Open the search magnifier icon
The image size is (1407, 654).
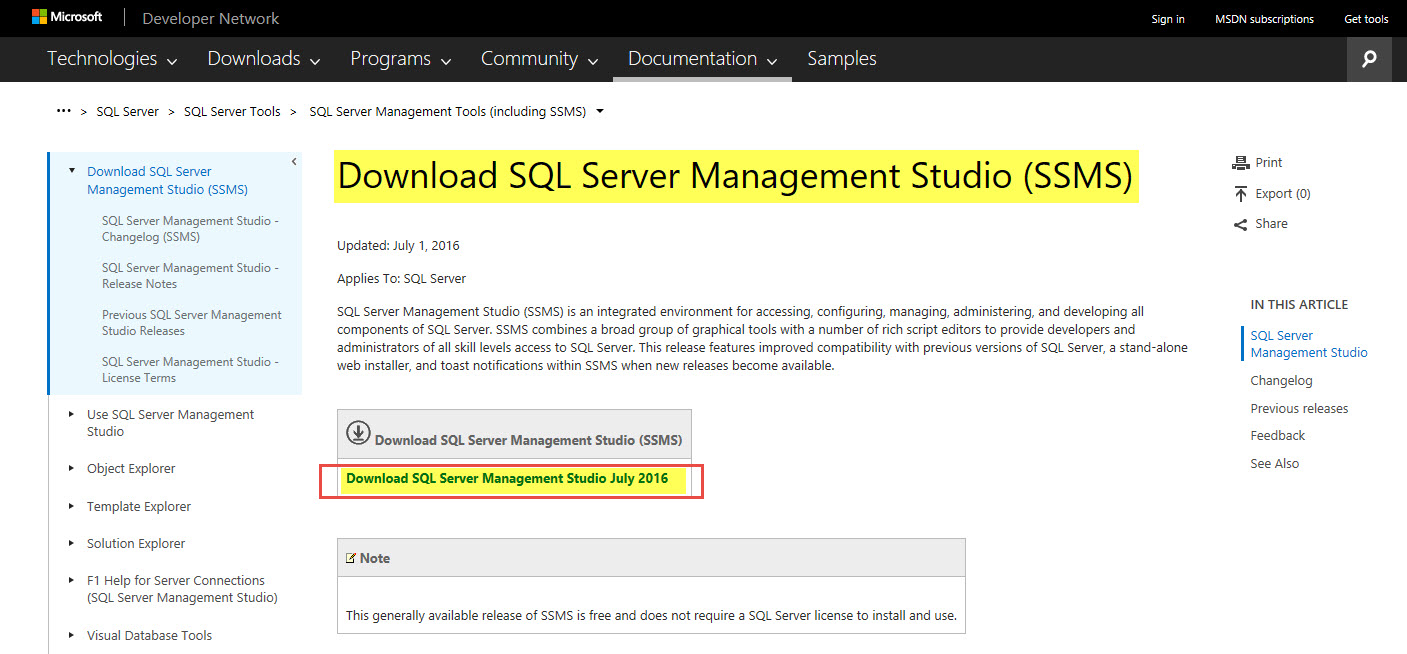[x=1369, y=59]
